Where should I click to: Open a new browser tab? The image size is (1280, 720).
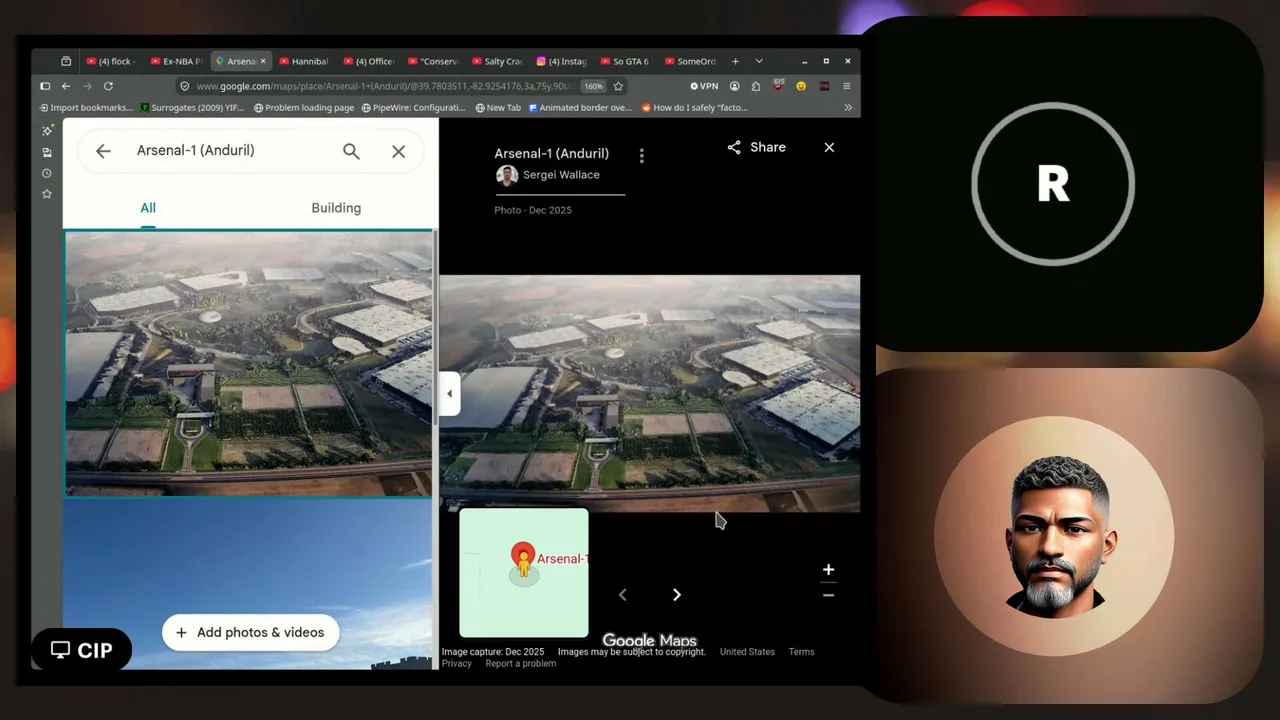[735, 61]
